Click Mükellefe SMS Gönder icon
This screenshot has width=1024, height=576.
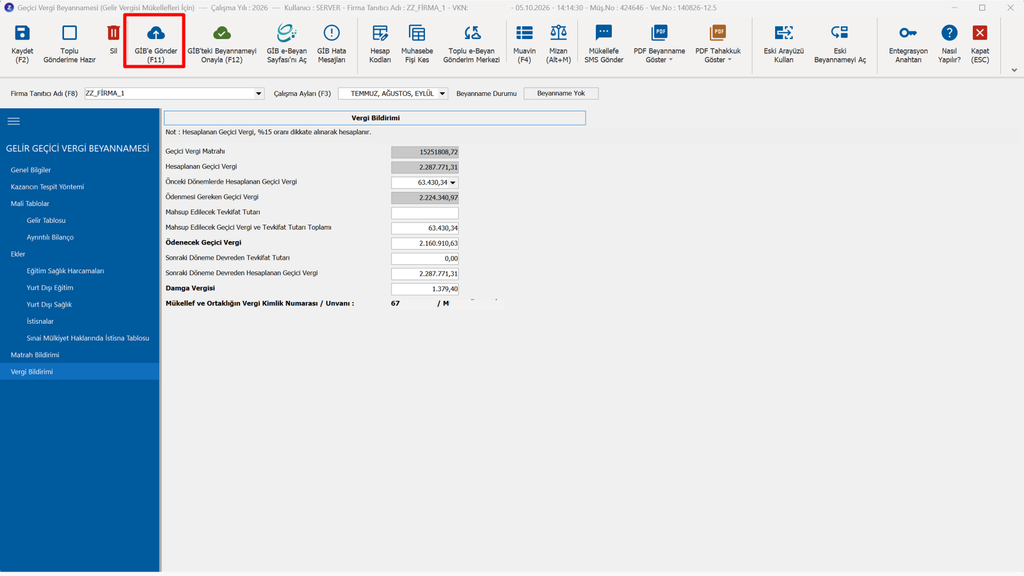(x=603, y=33)
